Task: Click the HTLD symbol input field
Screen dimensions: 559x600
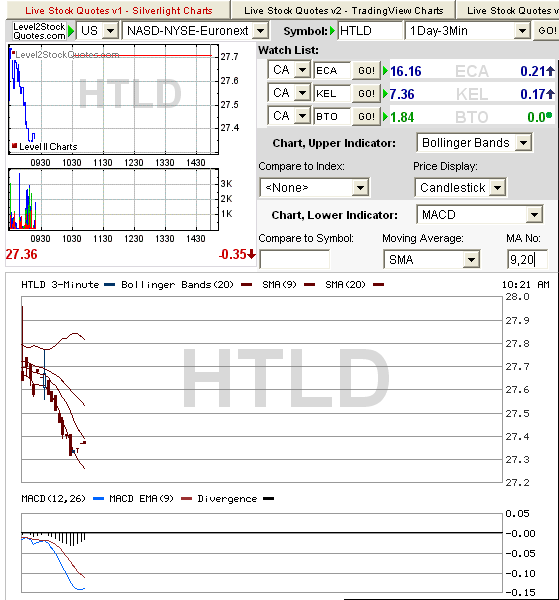Action: point(370,31)
